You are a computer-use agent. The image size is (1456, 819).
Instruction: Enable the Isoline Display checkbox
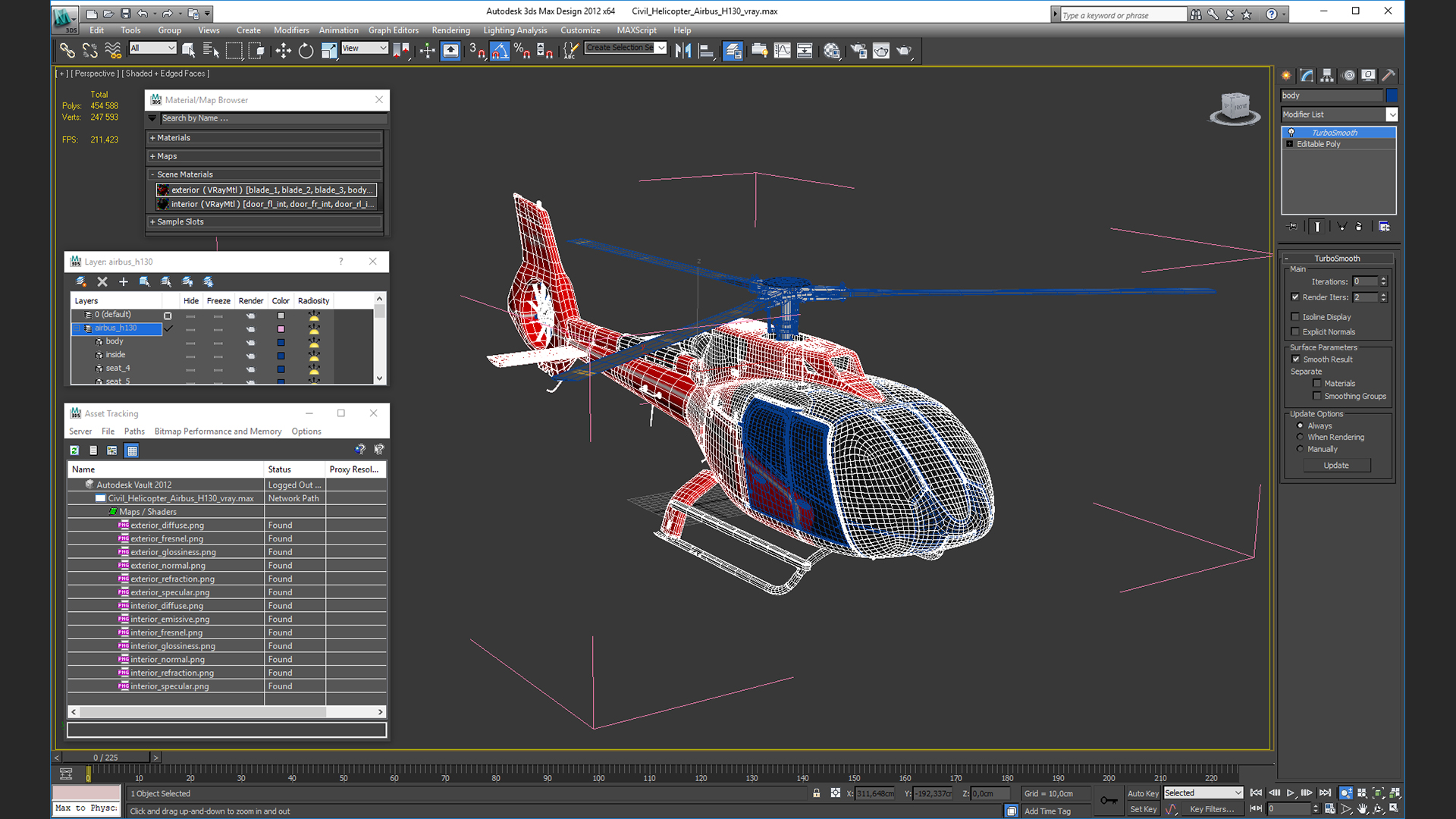pos(1295,317)
